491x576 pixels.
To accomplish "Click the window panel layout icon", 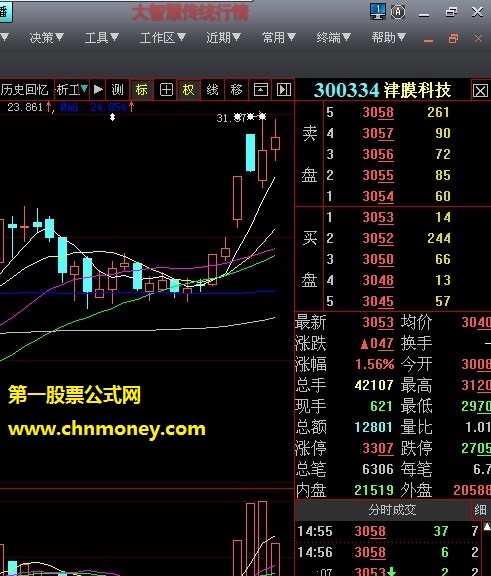I will [260, 89].
